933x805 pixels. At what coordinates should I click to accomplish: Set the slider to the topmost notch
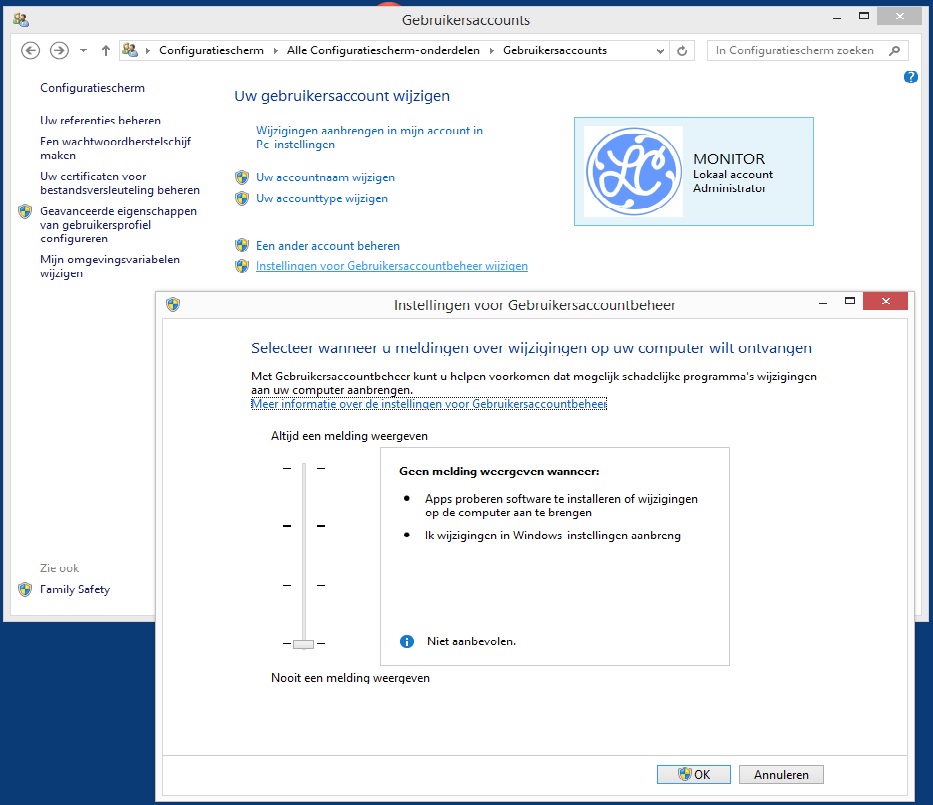(303, 468)
